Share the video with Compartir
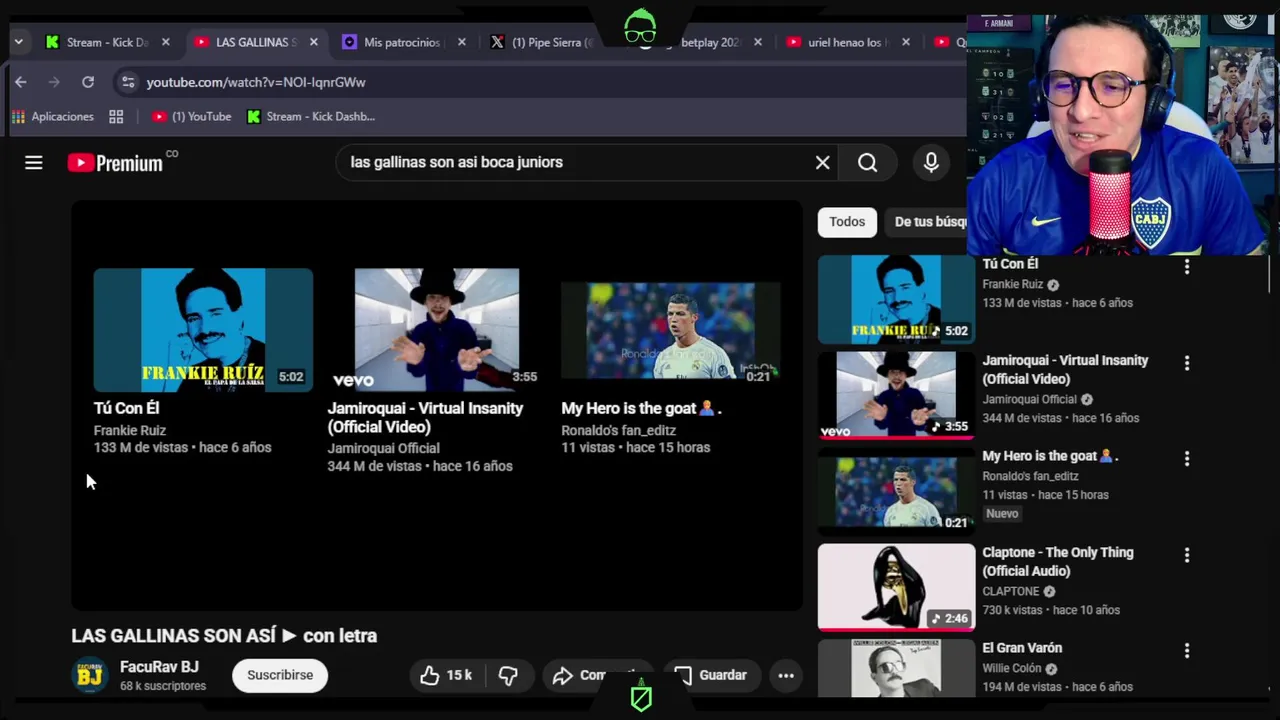This screenshot has height=720, width=1280. click(x=596, y=676)
